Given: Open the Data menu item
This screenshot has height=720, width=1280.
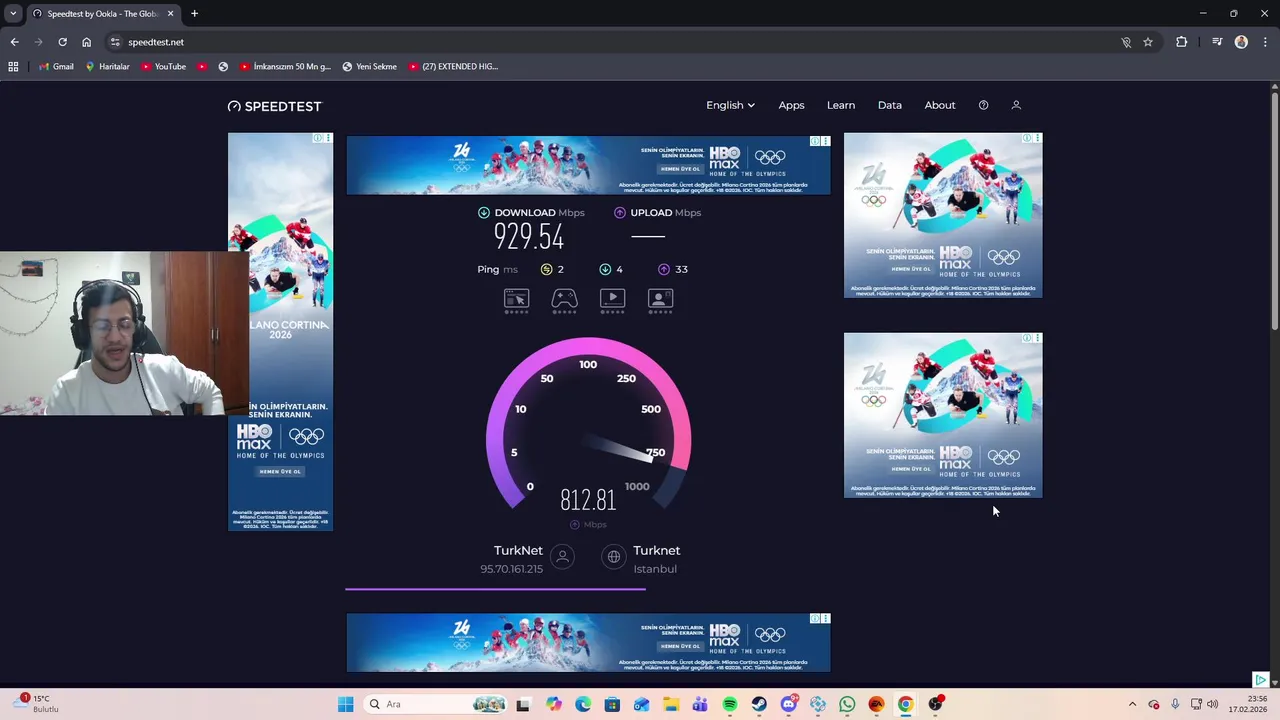Looking at the screenshot, I should coord(890,105).
